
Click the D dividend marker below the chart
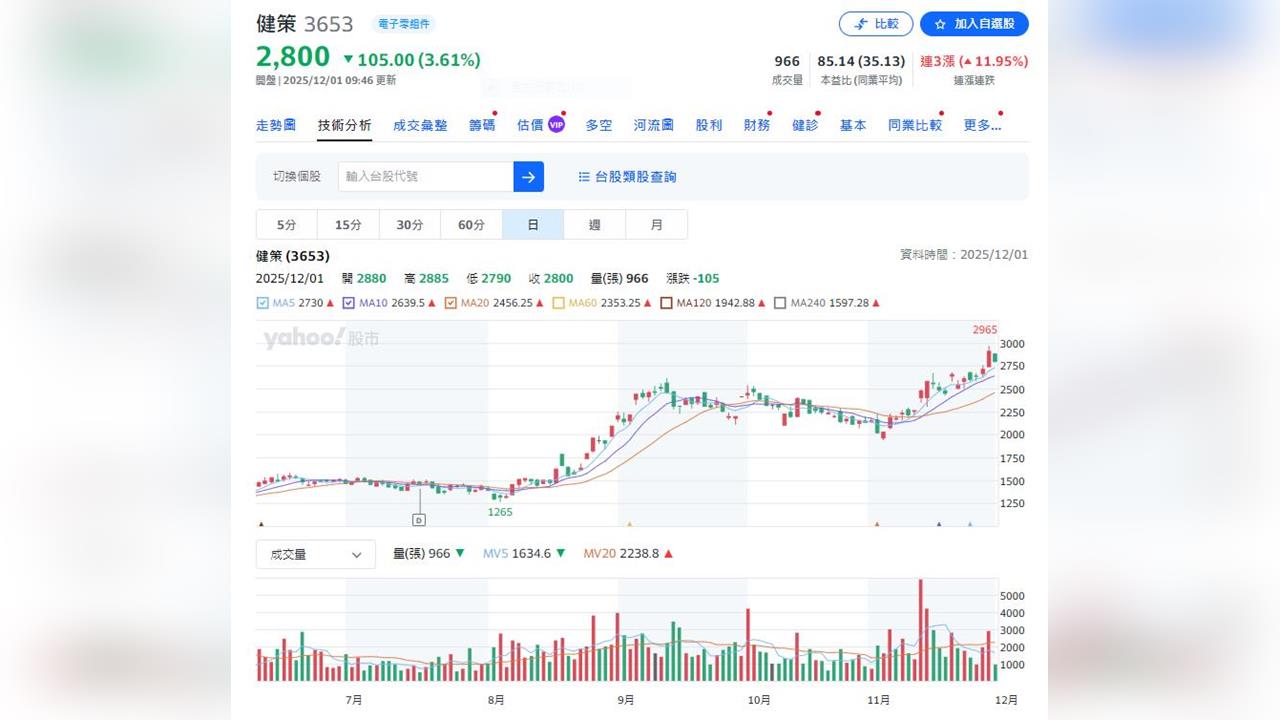pyautogui.click(x=419, y=519)
